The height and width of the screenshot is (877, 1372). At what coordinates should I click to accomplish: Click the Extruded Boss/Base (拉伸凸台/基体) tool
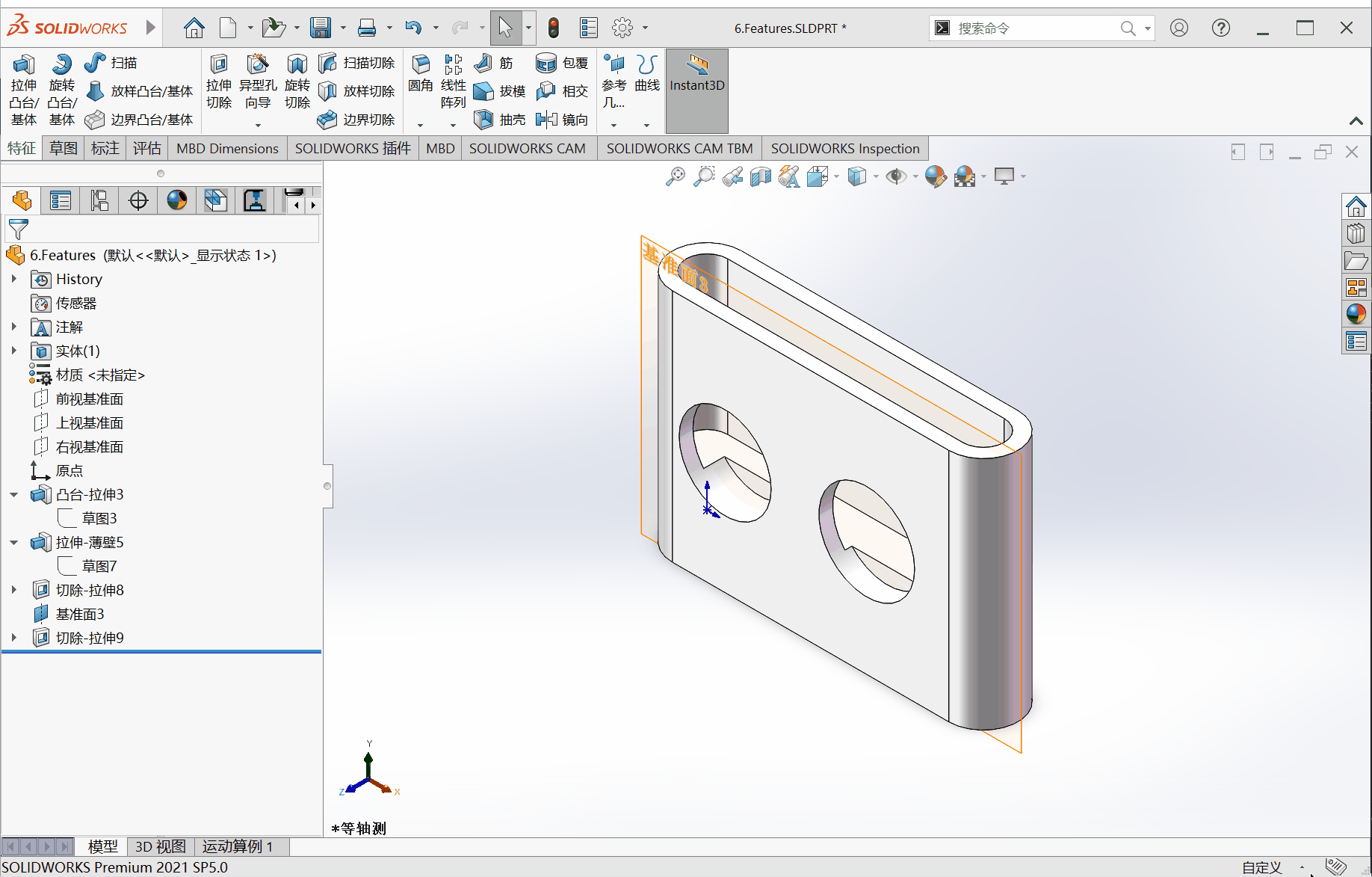tap(24, 90)
